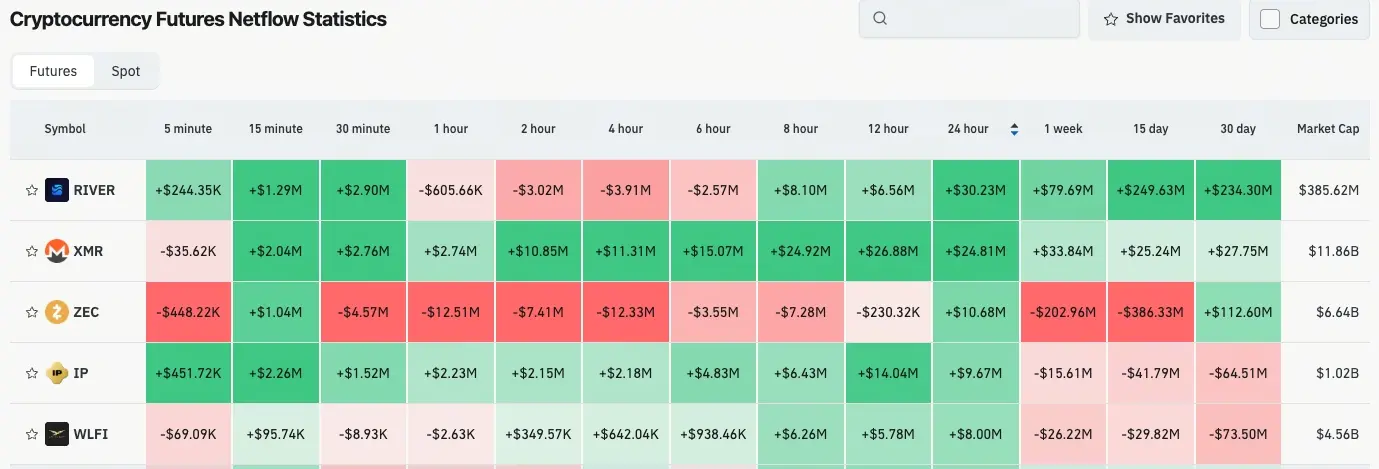Click the sort arrows beside 24 hour

[1014, 129]
